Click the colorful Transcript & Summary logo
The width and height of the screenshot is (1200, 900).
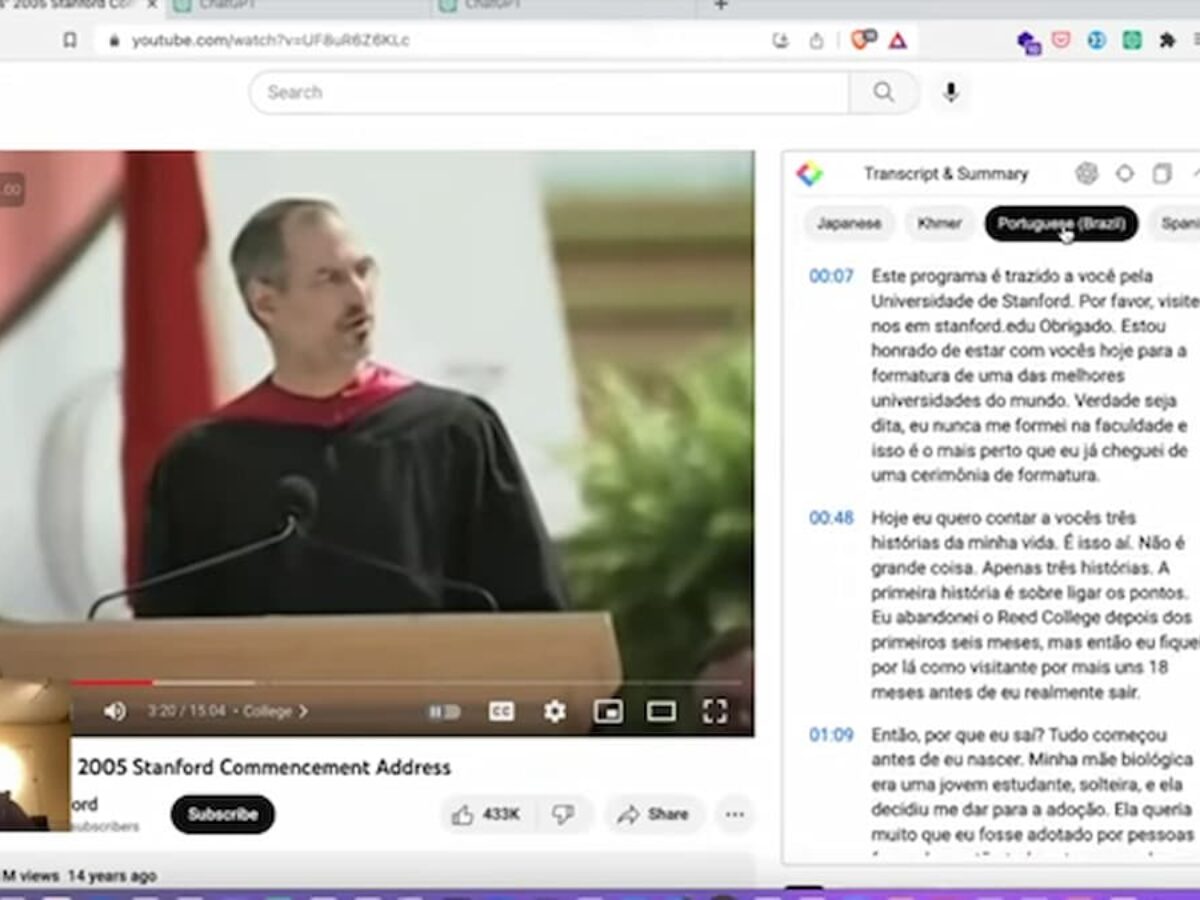pyautogui.click(x=809, y=174)
